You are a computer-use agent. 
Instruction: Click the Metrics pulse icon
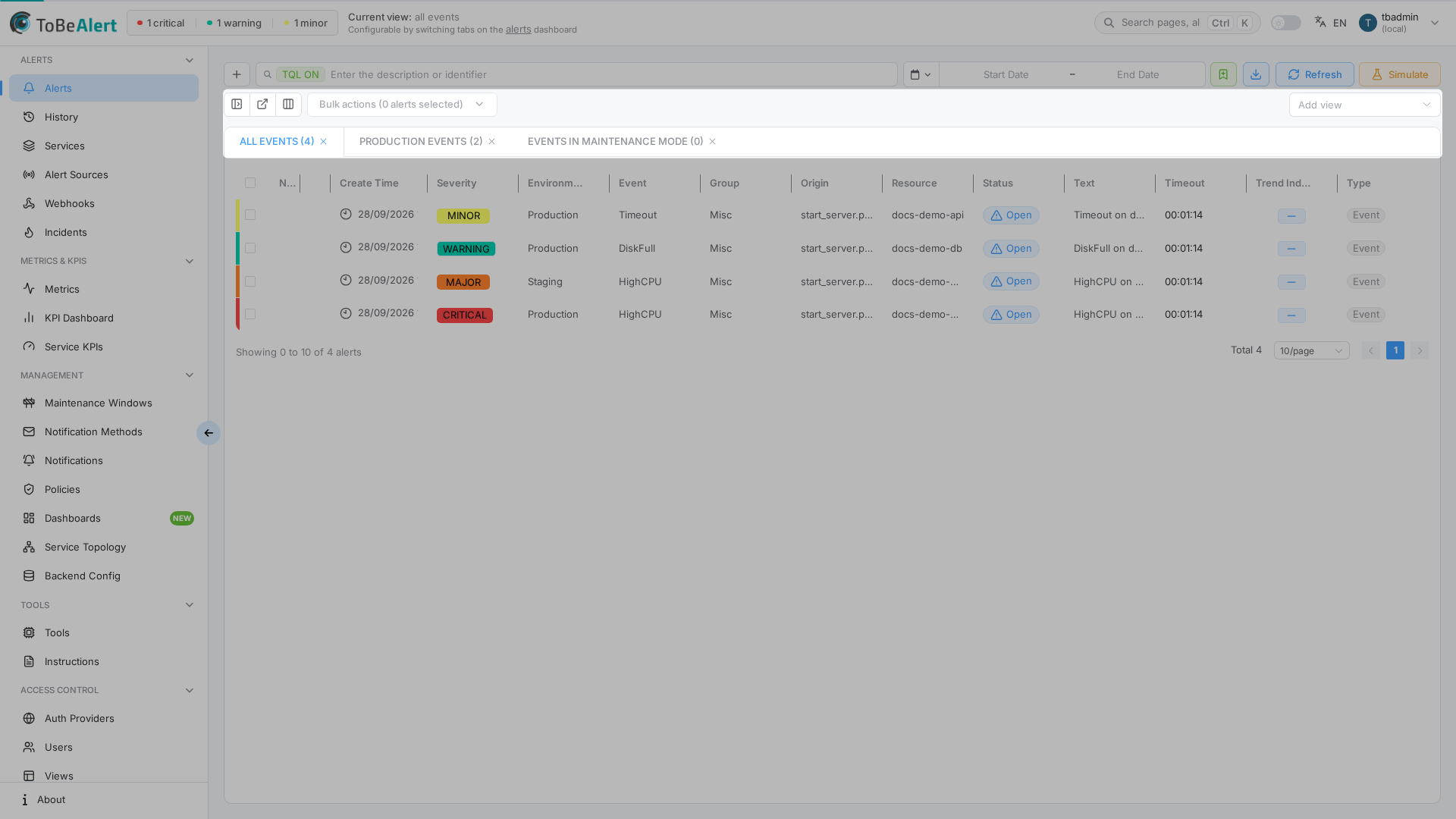29,289
